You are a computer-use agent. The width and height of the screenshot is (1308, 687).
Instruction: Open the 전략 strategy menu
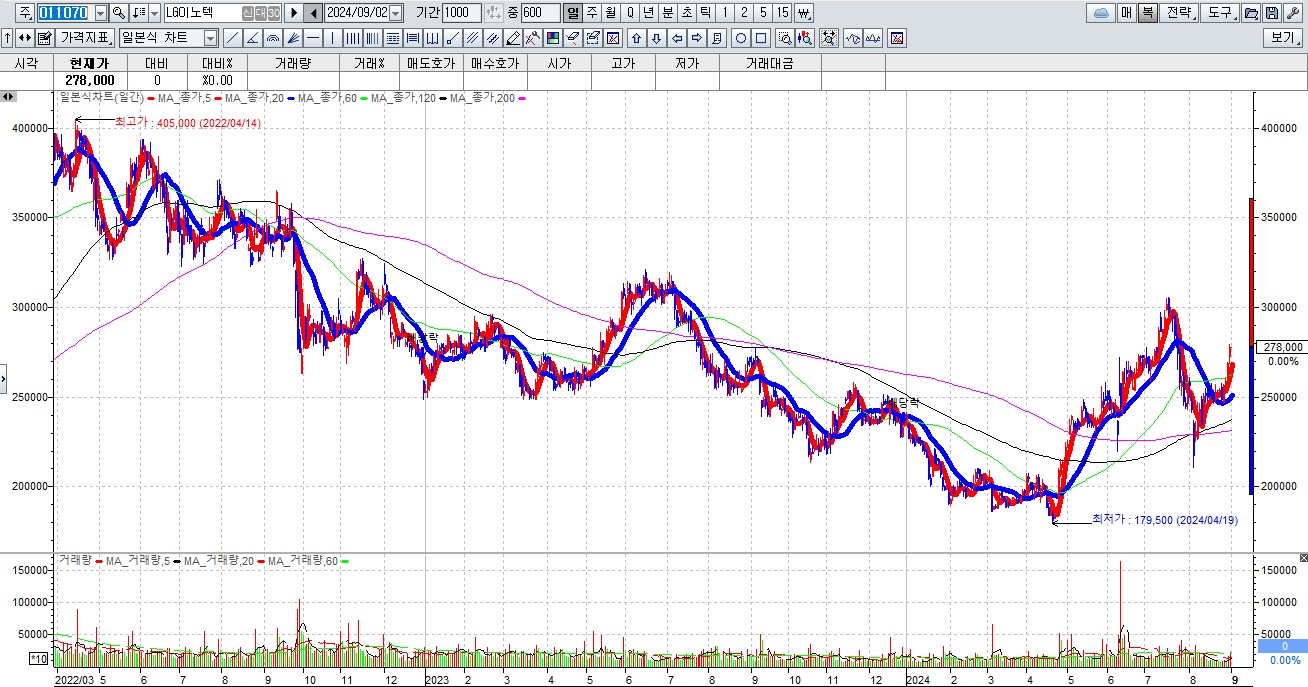1178,13
